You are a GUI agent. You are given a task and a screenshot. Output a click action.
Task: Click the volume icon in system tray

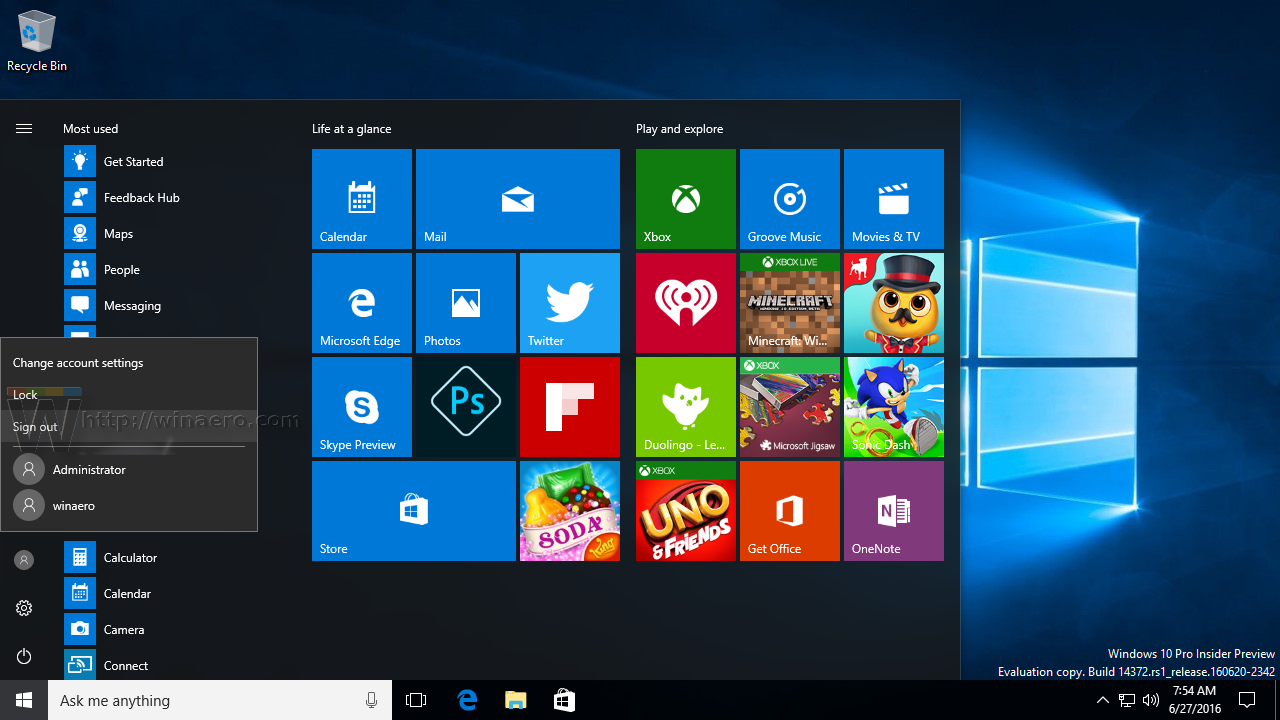coord(1151,700)
